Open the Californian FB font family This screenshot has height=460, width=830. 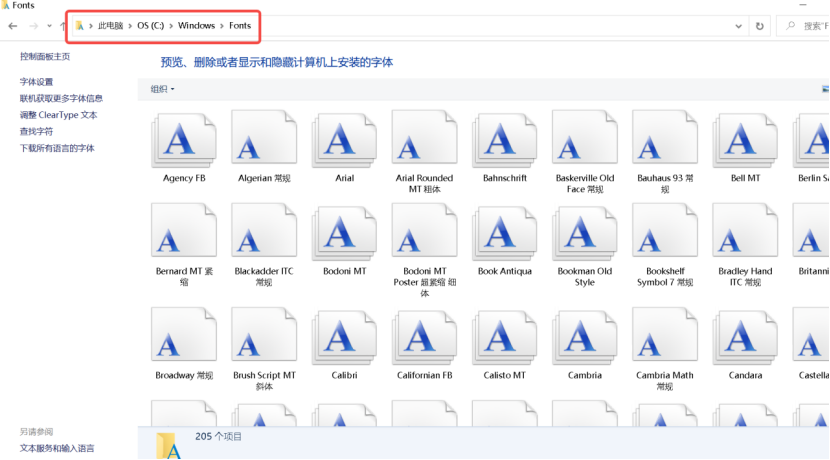pos(424,337)
